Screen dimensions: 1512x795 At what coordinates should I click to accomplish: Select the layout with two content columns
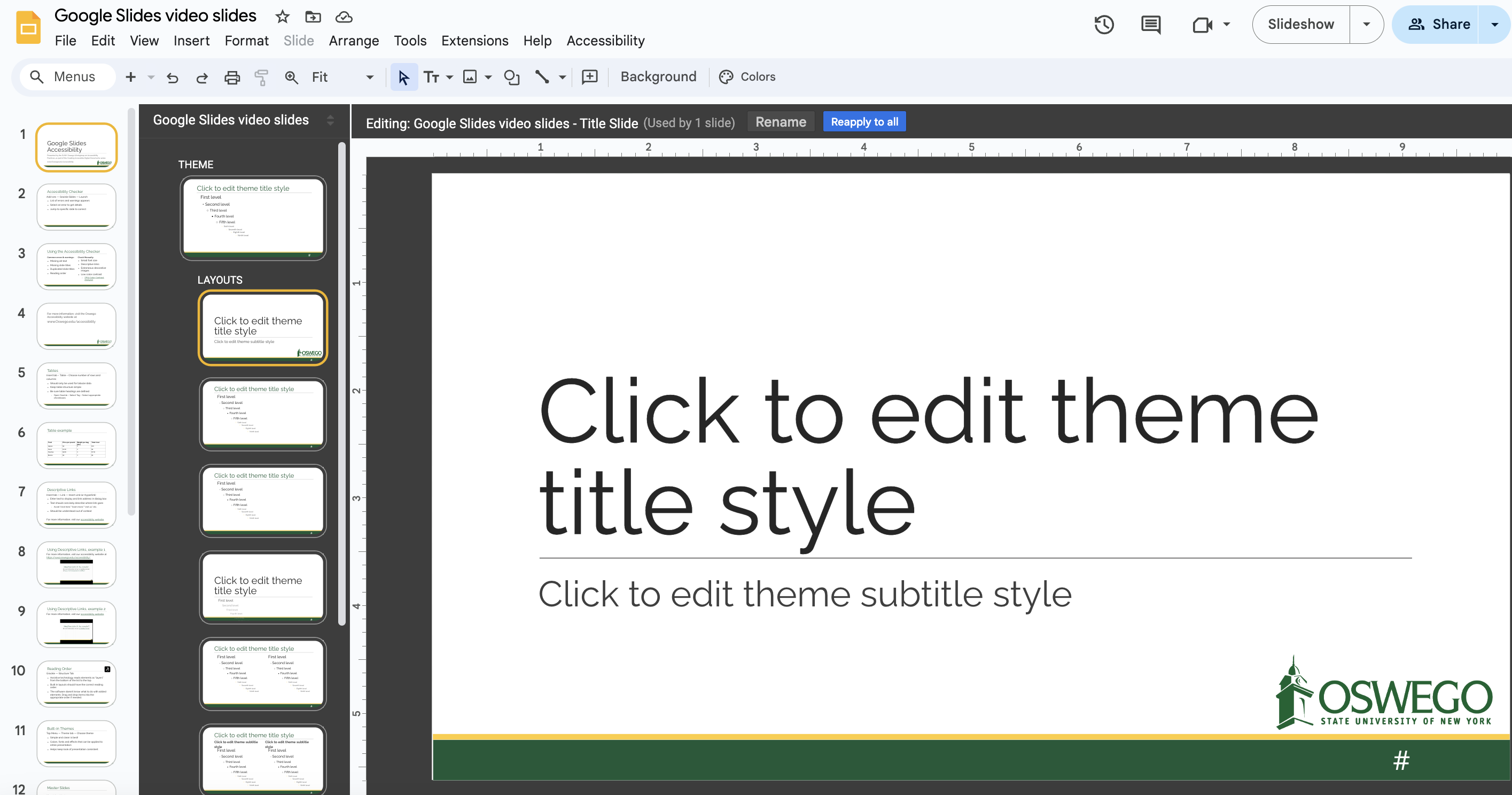tap(262, 674)
